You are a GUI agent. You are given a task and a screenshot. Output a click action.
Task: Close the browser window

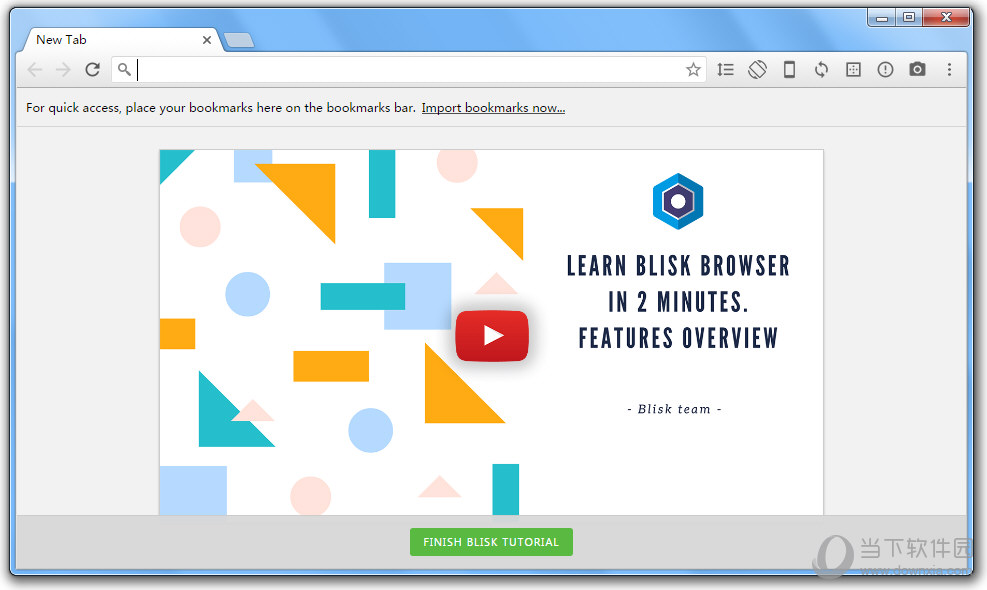pos(946,18)
